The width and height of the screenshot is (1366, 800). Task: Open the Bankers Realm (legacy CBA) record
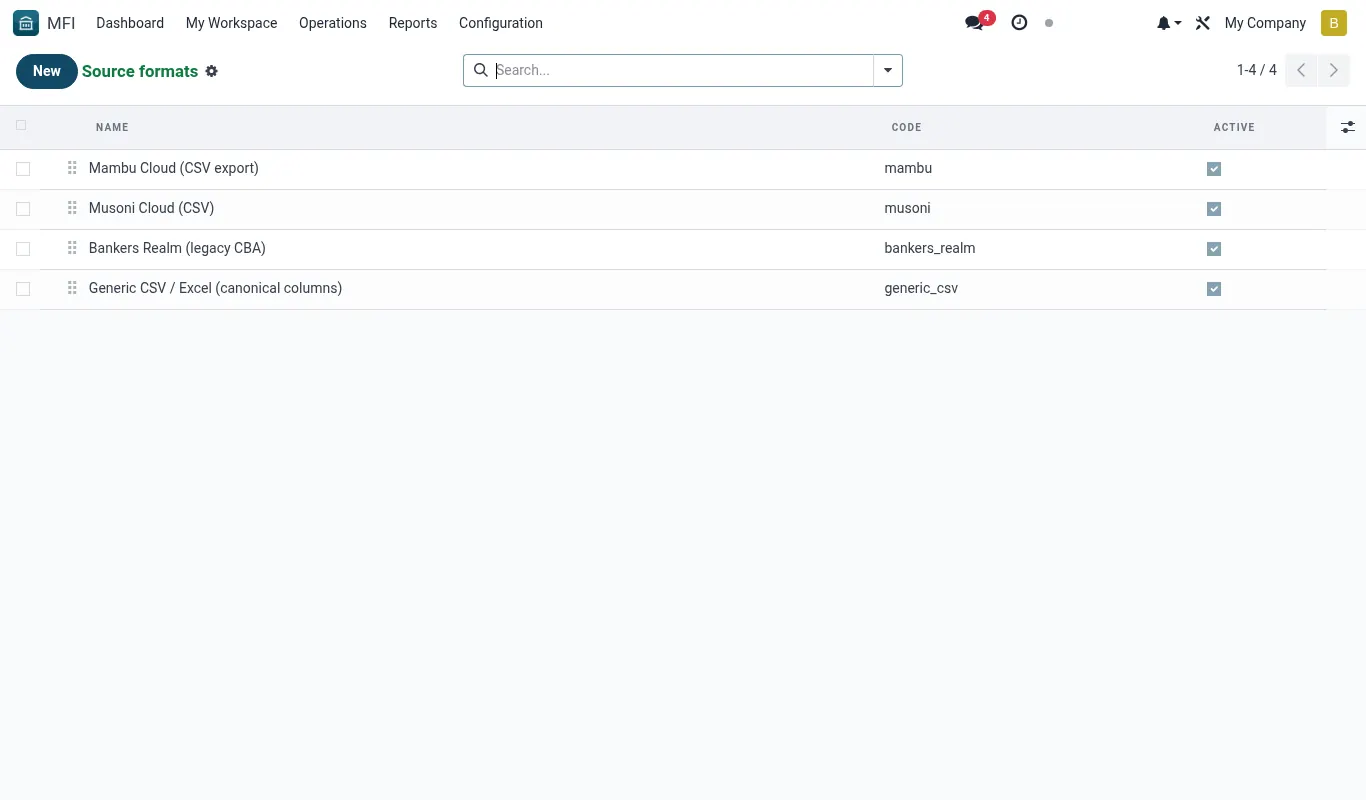pyautogui.click(x=177, y=248)
